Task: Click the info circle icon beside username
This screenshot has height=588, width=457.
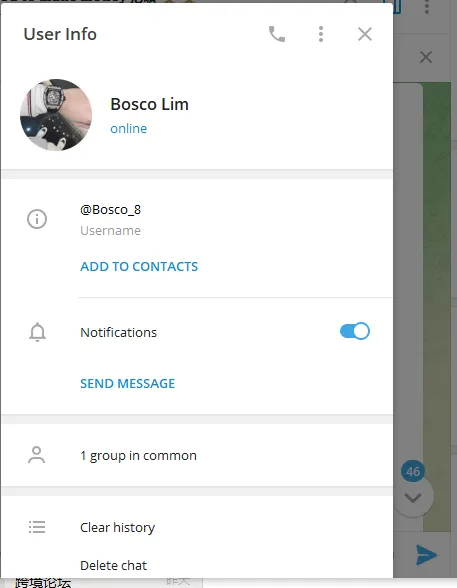Action: (x=37, y=219)
